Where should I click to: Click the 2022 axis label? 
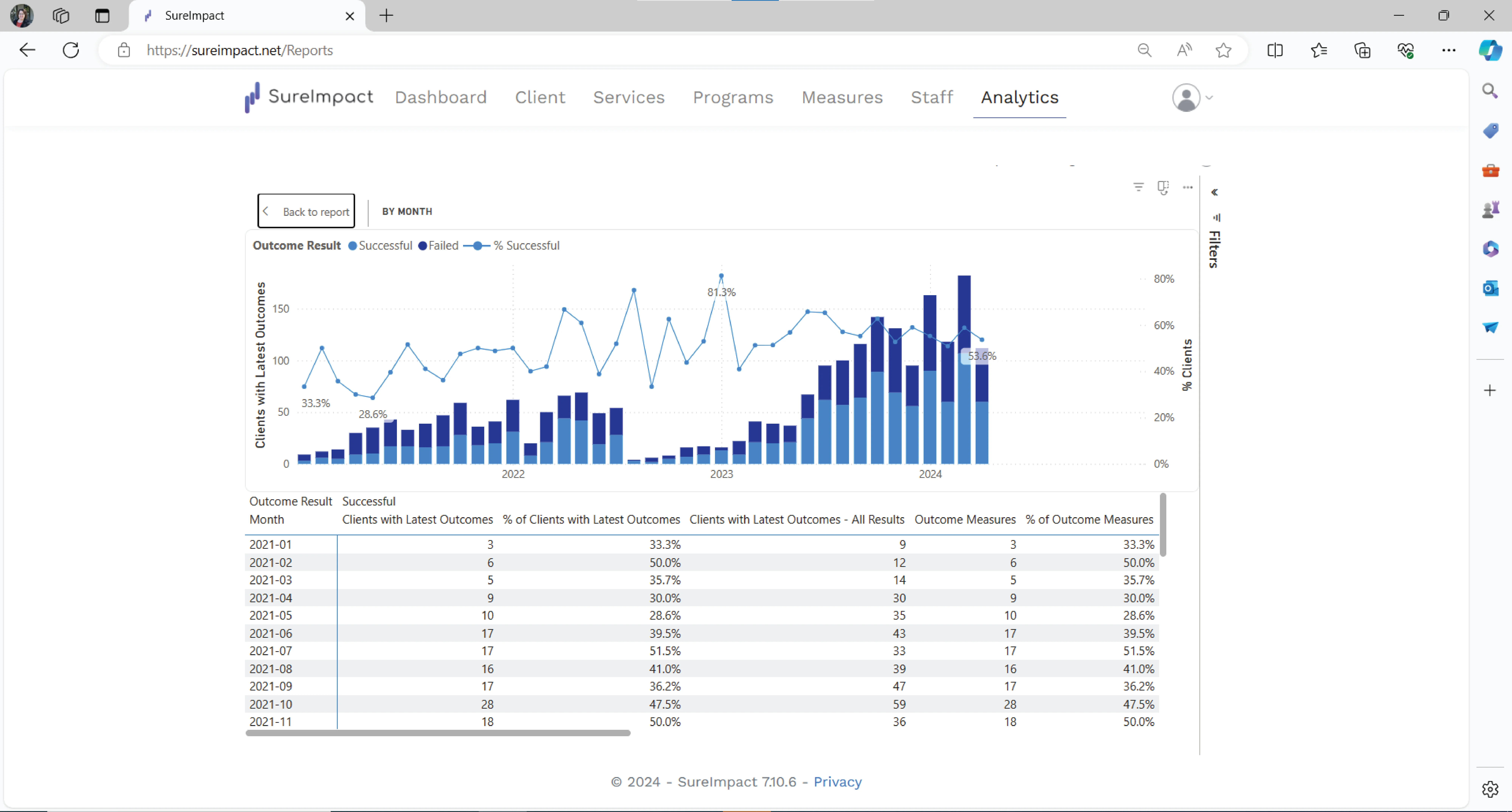513,474
